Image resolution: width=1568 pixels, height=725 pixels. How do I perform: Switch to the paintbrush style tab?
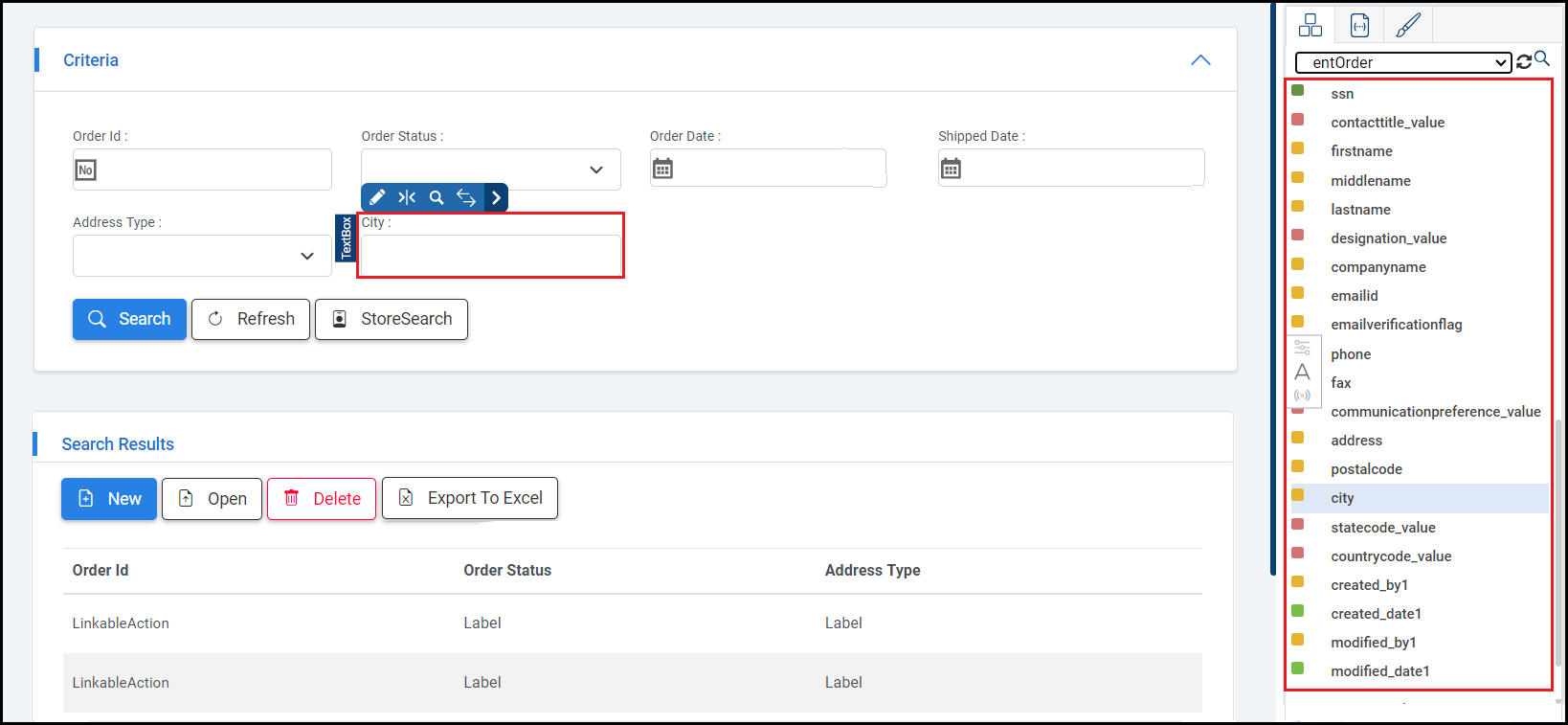(1407, 25)
